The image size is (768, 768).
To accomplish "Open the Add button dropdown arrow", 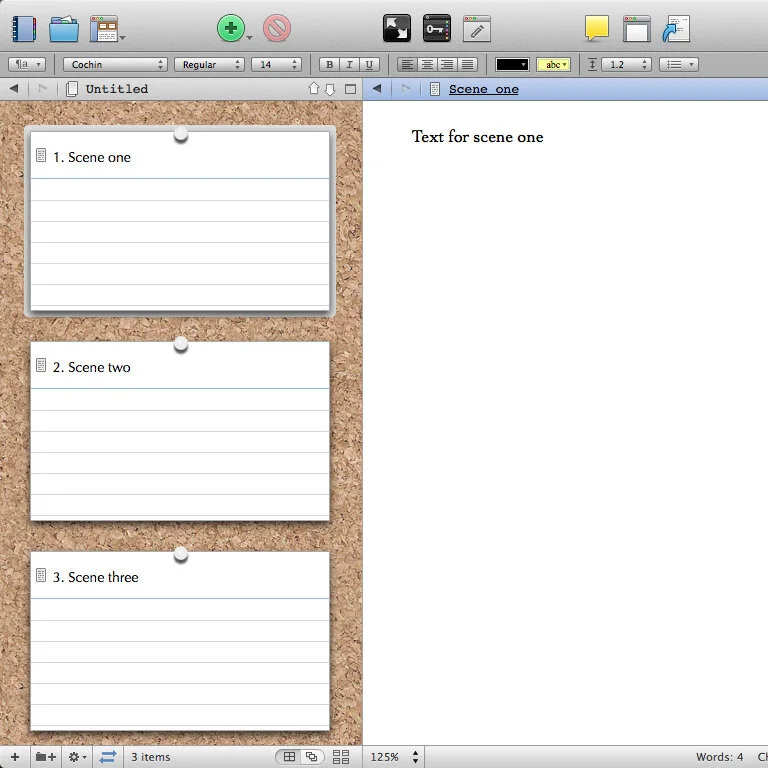I will 249,37.
